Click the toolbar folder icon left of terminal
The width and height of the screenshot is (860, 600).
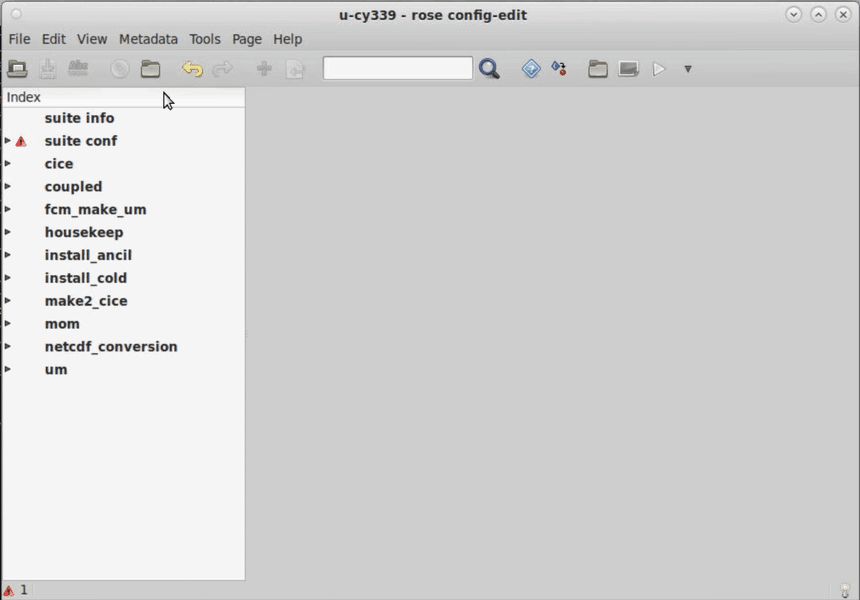click(598, 69)
